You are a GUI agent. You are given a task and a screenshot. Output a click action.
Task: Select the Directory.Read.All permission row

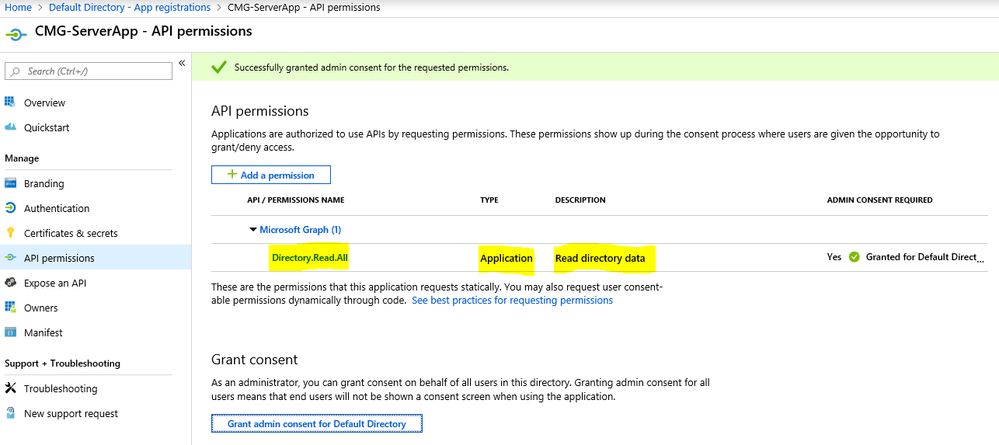[x=309, y=258]
